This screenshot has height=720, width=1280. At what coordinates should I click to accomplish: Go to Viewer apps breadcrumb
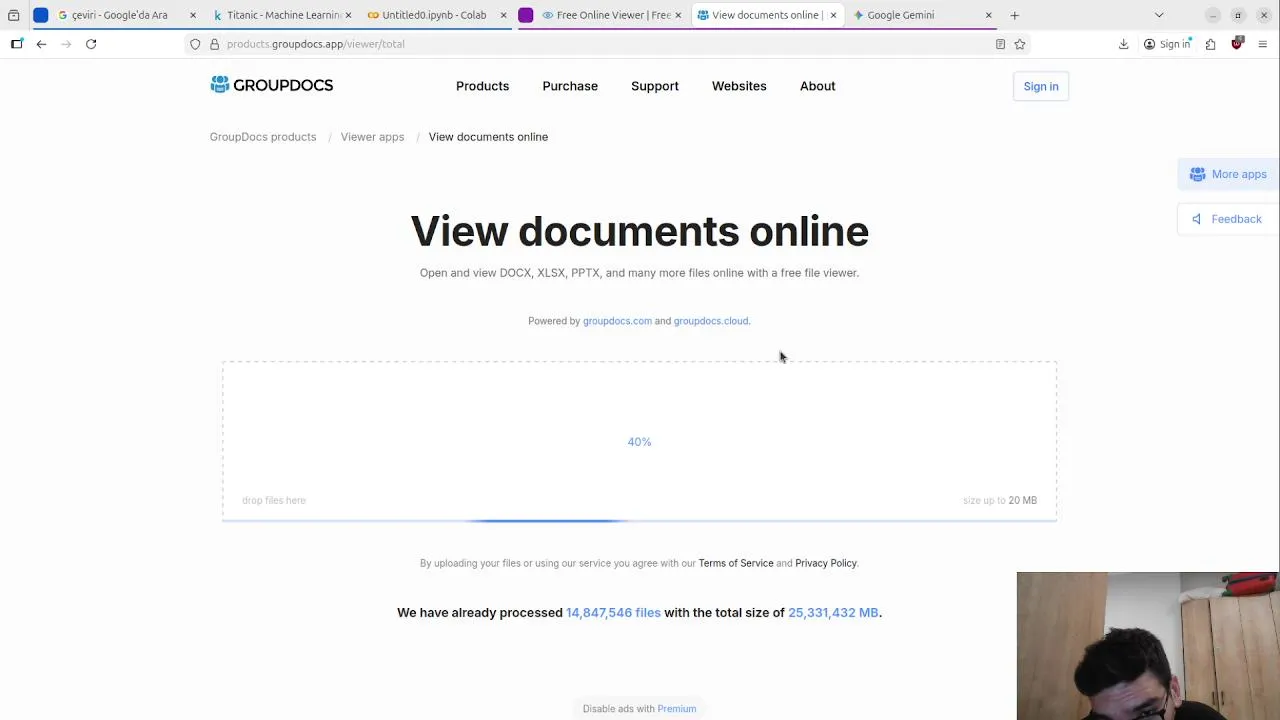(x=372, y=137)
